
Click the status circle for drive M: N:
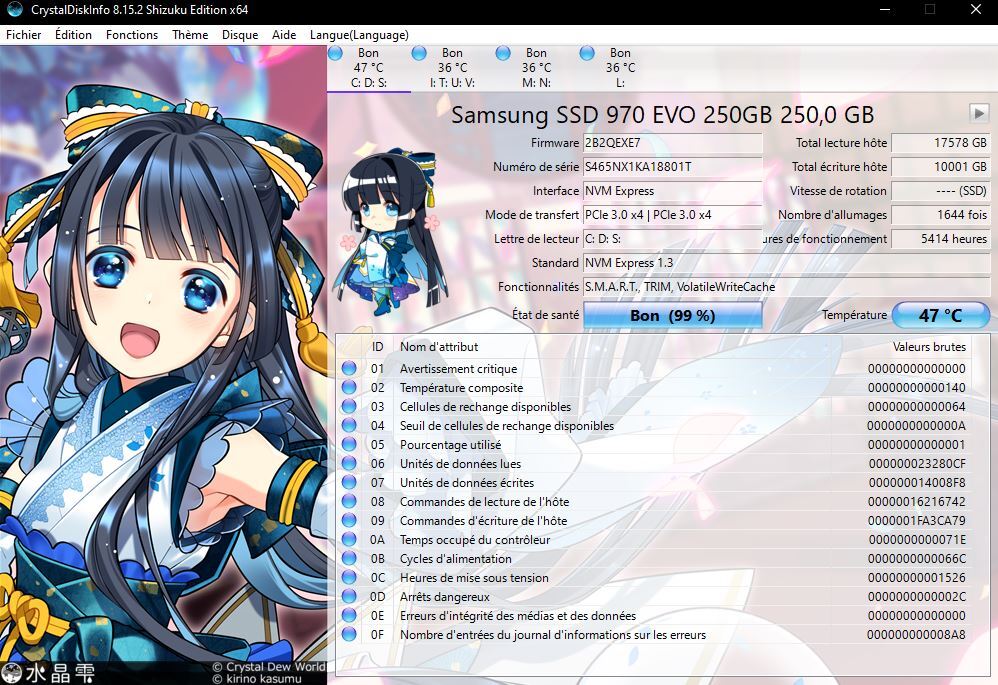[x=503, y=52]
